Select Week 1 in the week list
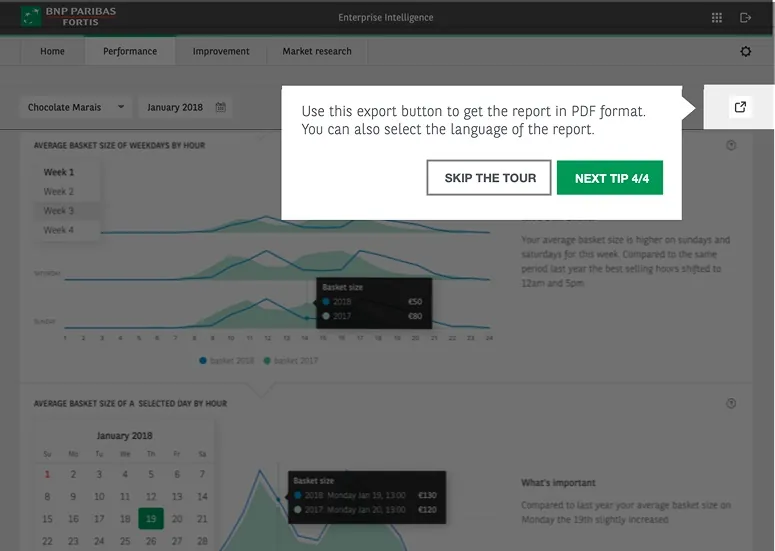The image size is (775, 551). [x=59, y=172]
